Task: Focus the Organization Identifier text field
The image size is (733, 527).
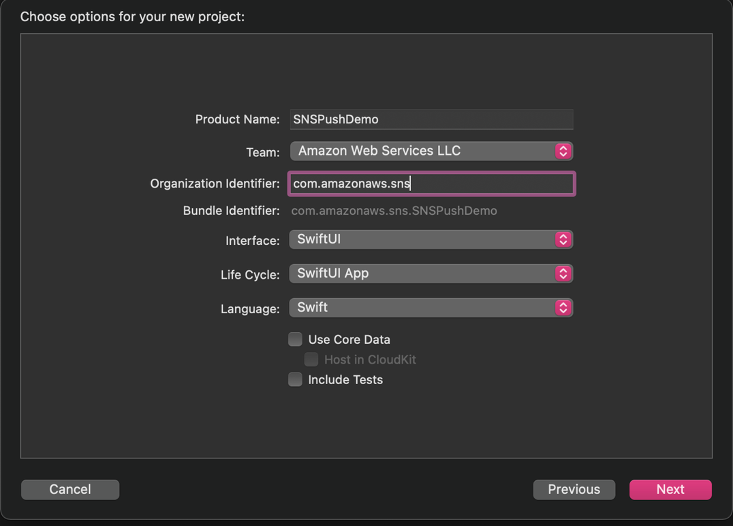Action: point(430,184)
